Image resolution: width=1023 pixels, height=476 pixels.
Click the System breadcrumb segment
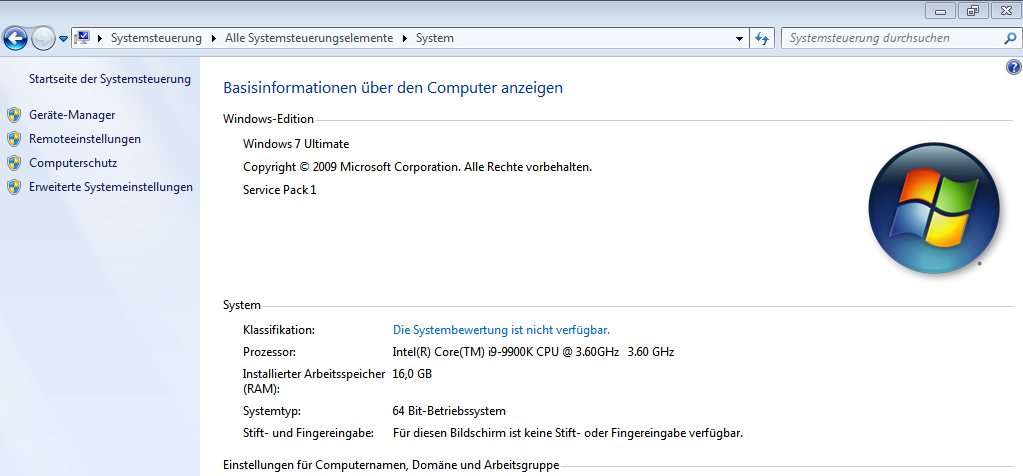[x=435, y=38]
